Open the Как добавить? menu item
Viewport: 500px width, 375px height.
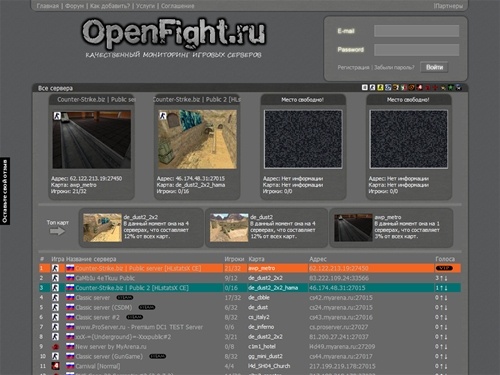point(110,6)
